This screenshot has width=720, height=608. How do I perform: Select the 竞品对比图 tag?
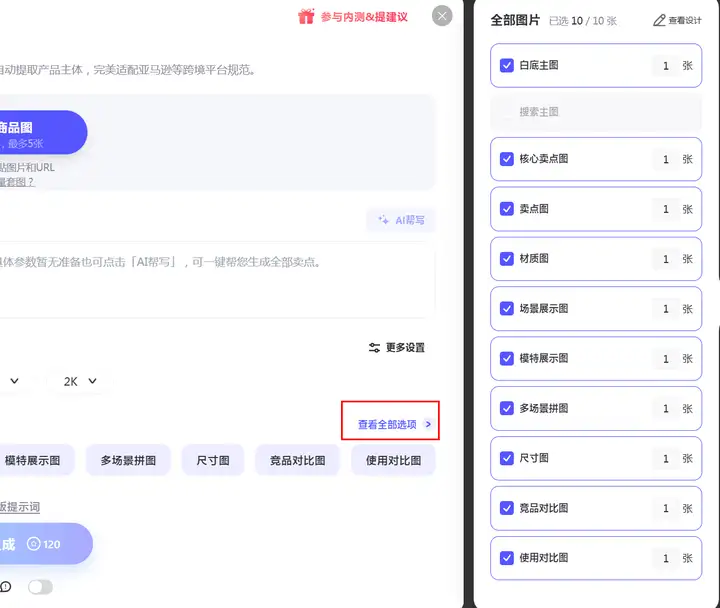pos(298,460)
